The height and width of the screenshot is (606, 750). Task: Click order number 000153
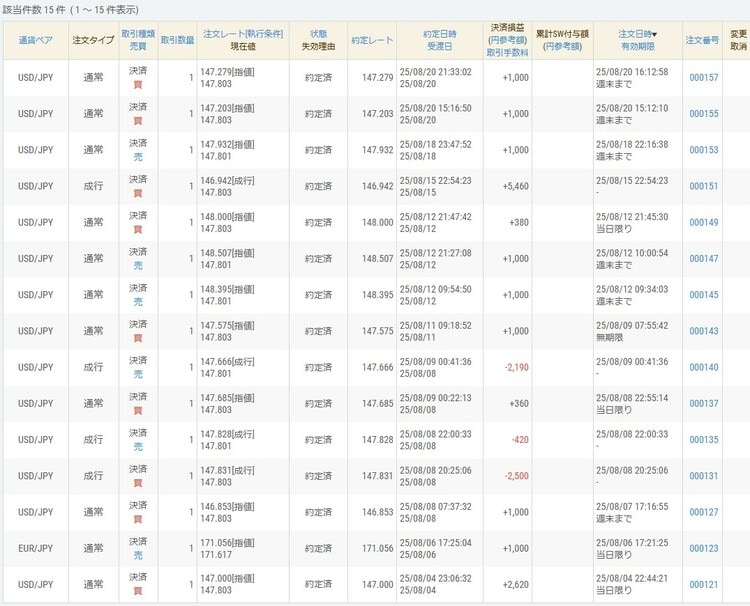[x=704, y=150]
